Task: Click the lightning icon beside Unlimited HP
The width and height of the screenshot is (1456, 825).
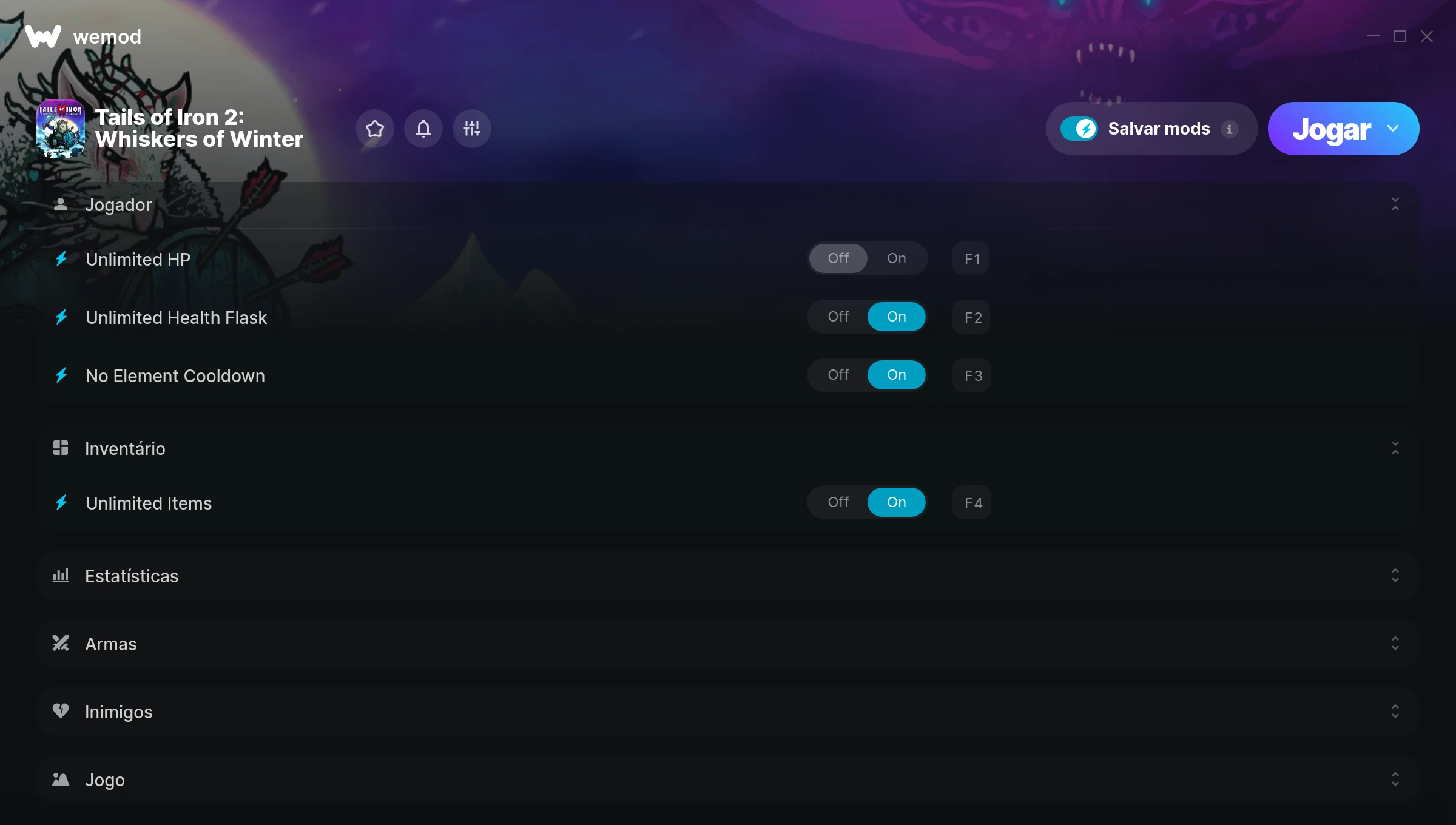Action: 61,259
